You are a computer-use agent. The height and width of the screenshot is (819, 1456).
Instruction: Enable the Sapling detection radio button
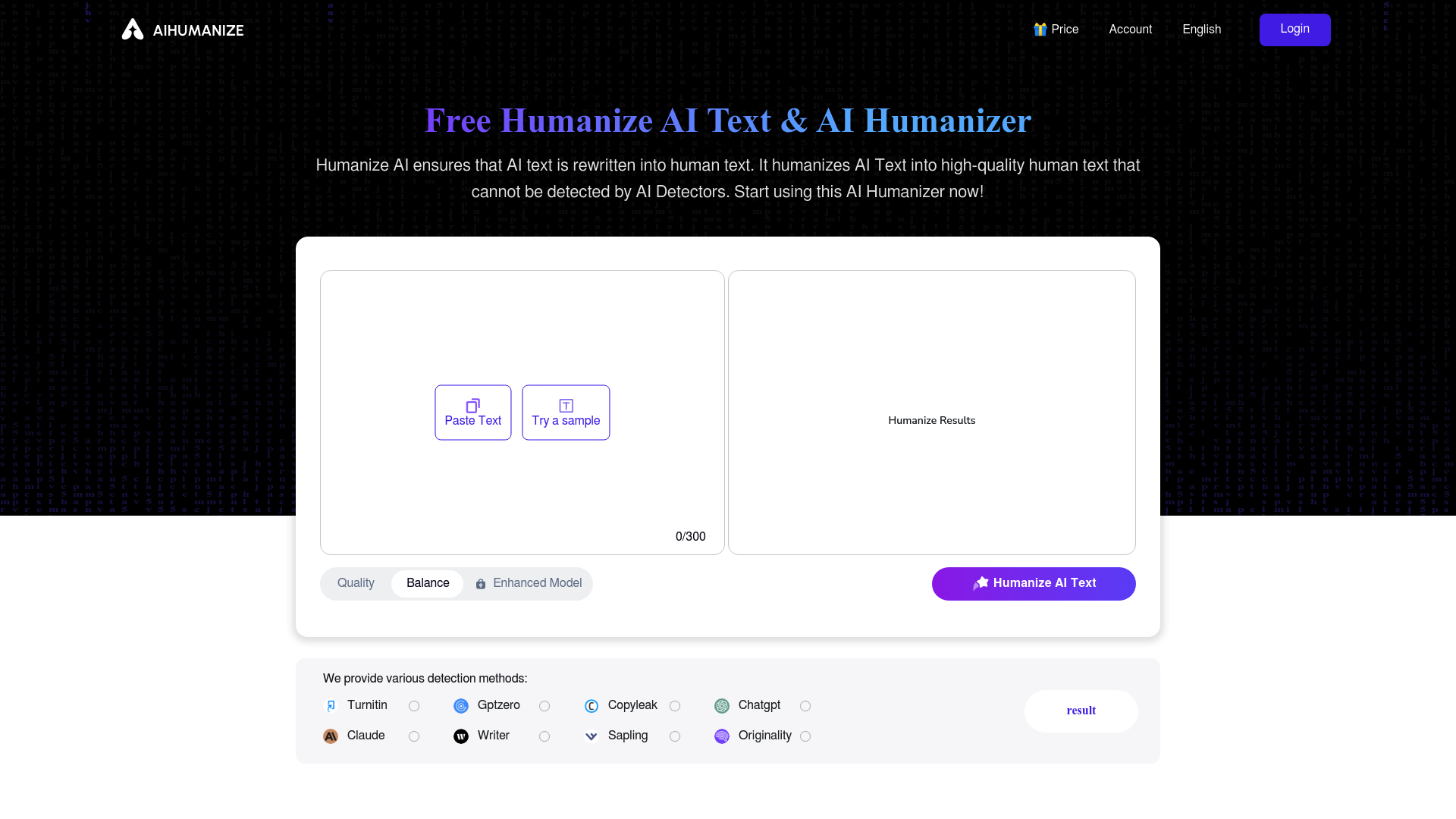[675, 736]
